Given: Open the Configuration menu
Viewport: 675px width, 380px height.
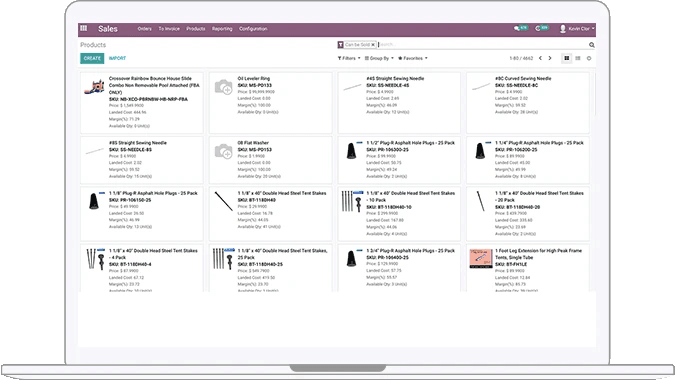Looking at the screenshot, I should click(x=253, y=29).
